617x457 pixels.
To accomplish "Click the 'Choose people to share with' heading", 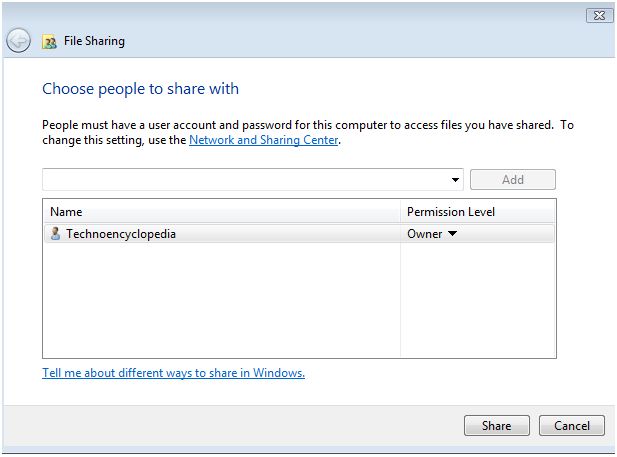I will 140,89.
